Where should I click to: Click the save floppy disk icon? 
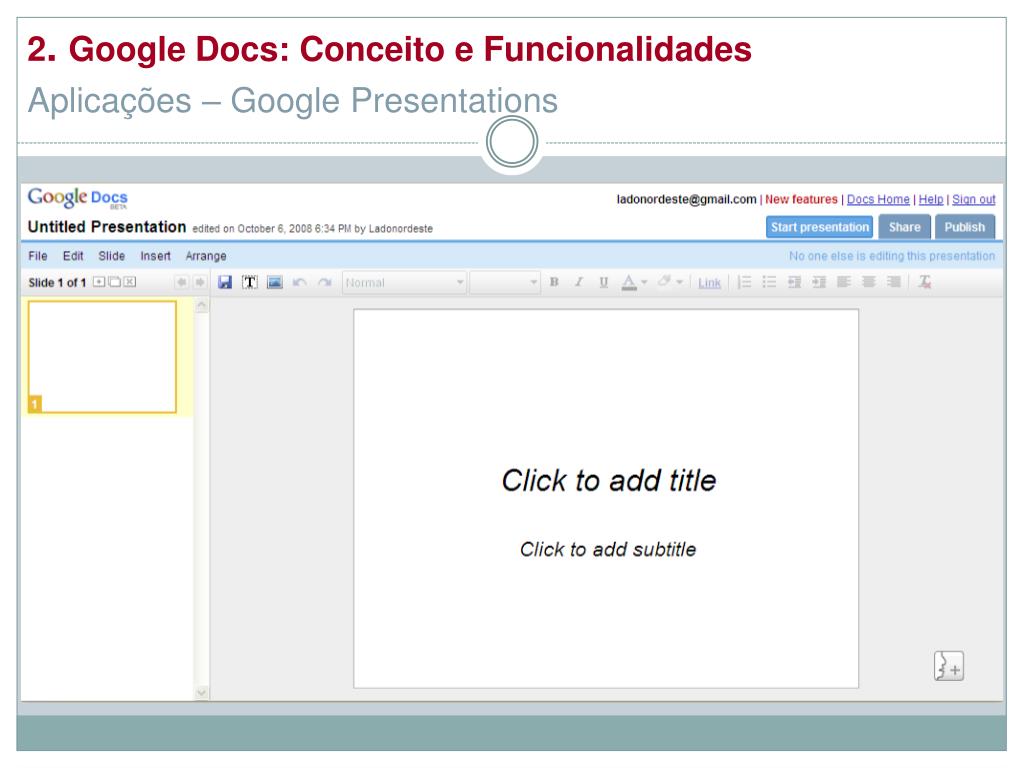225,282
